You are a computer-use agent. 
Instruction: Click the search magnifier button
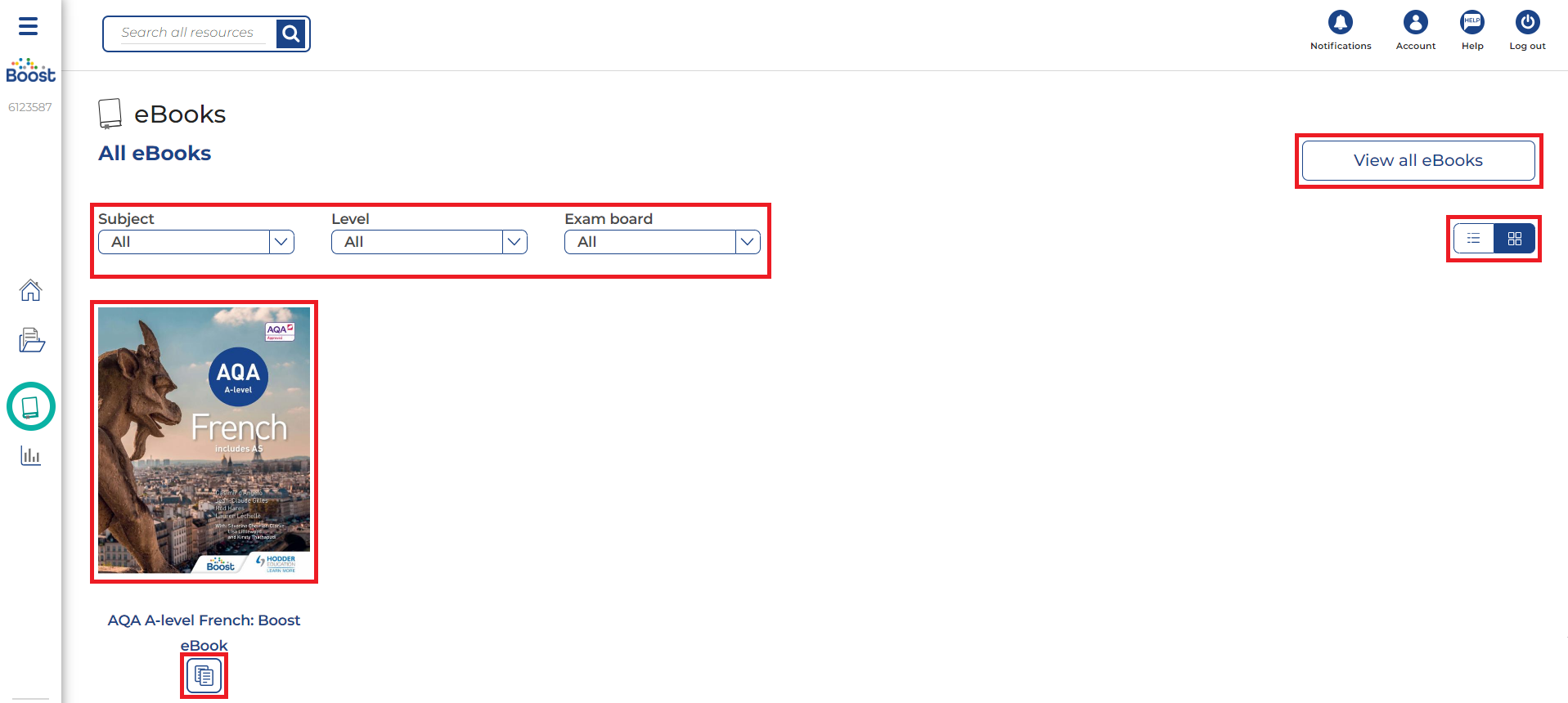(x=290, y=34)
